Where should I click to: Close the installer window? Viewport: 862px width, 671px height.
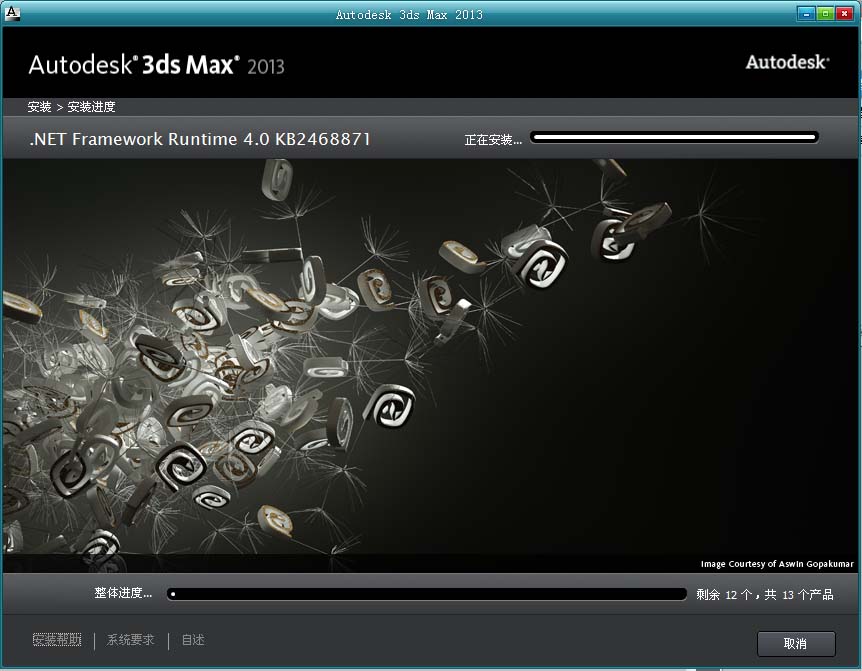coord(844,14)
